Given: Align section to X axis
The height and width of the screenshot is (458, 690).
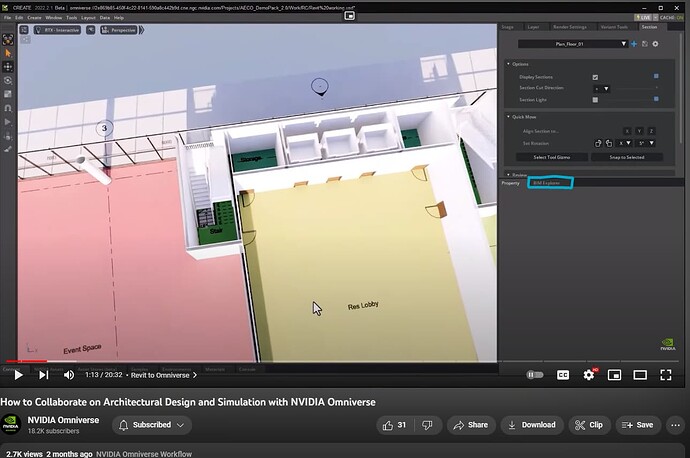Looking at the screenshot, I should pyautogui.click(x=628, y=131).
